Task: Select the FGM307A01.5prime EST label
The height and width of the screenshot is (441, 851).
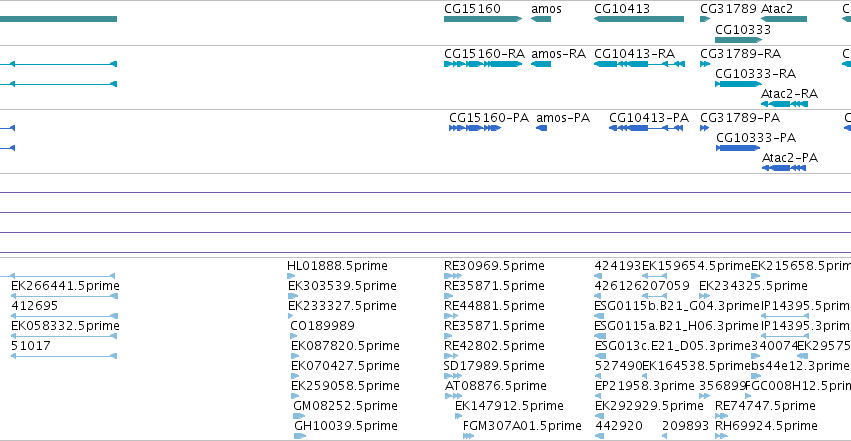Action: click(x=522, y=426)
